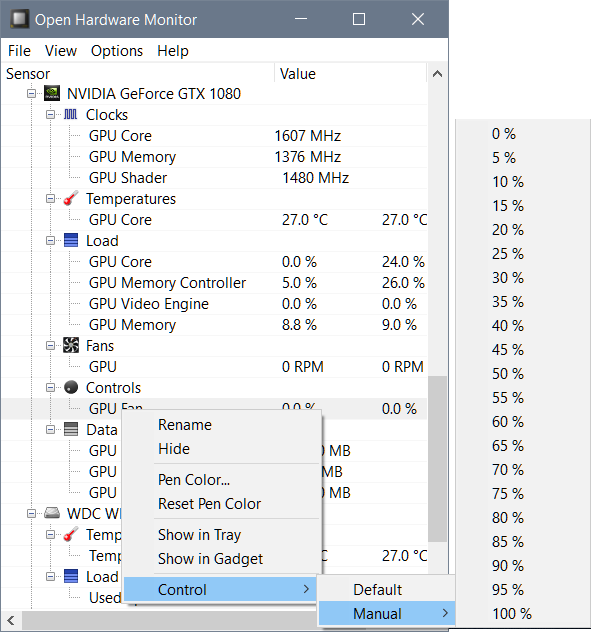Click the Open Hardware Monitor title bar icon
This screenshot has height=632, width=591.
coord(19,19)
